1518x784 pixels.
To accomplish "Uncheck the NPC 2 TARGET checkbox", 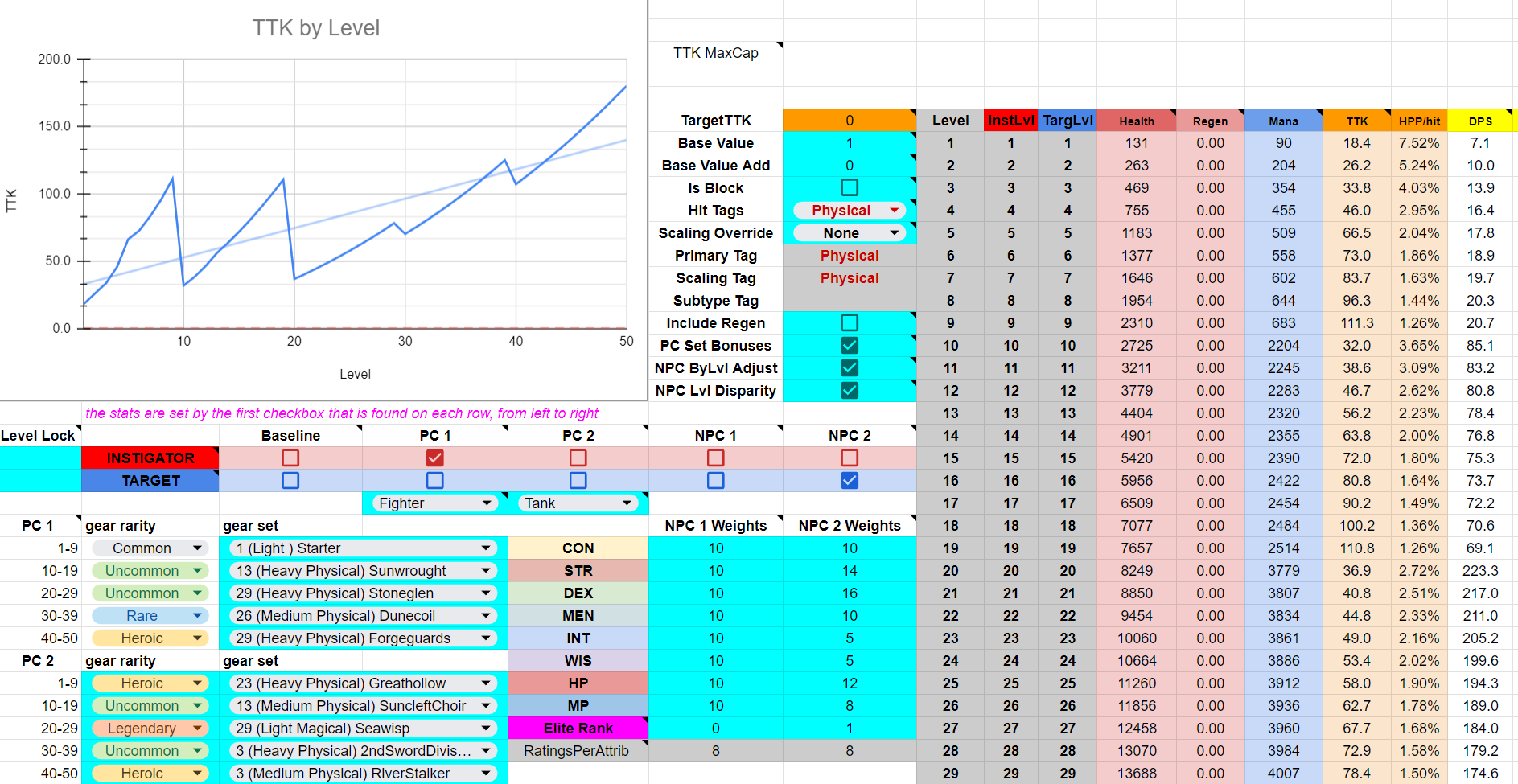I will pyautogui.click(x=849, y=480).
